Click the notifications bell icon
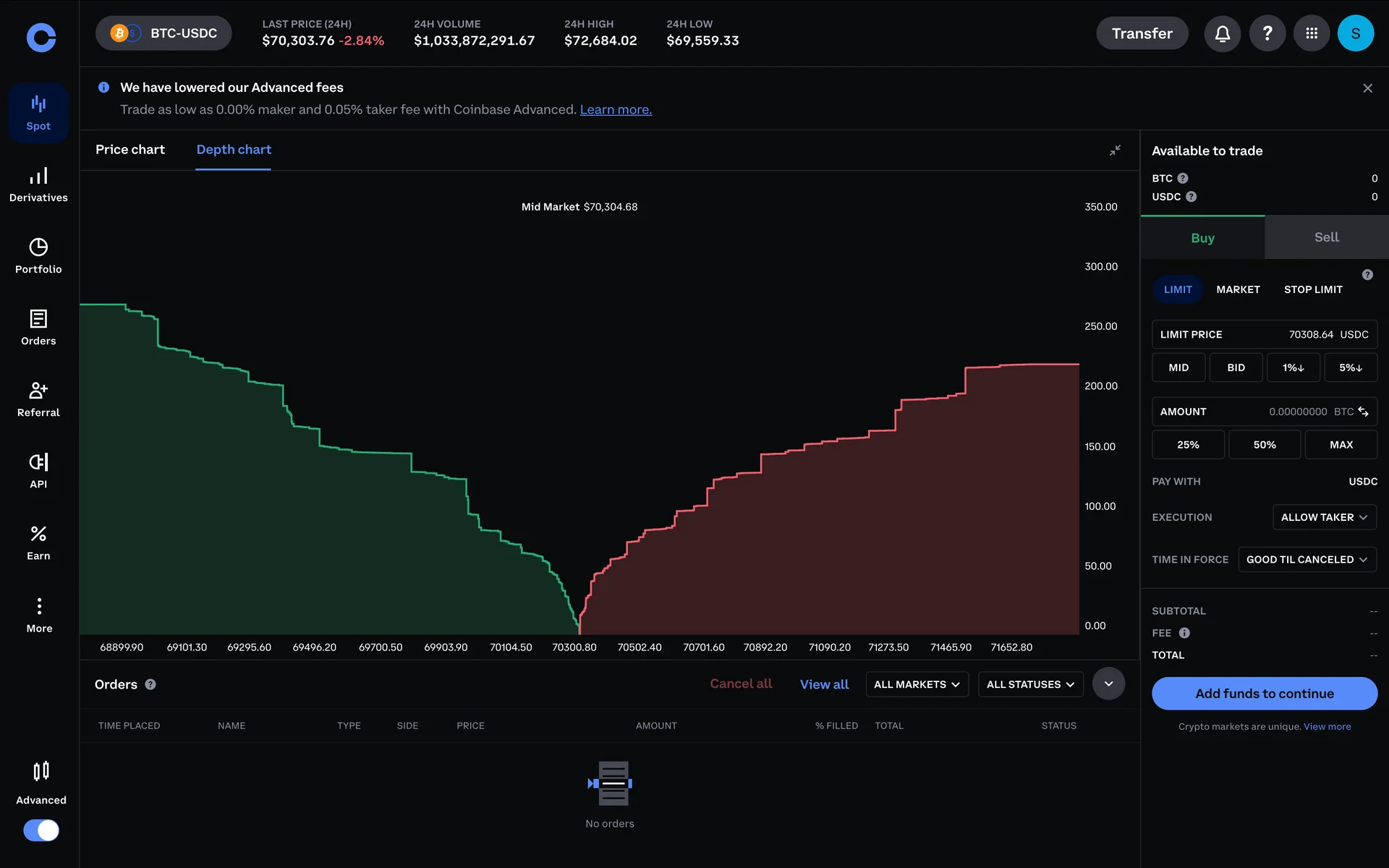Viewport: 1389px width, 868px height. 1222,33
